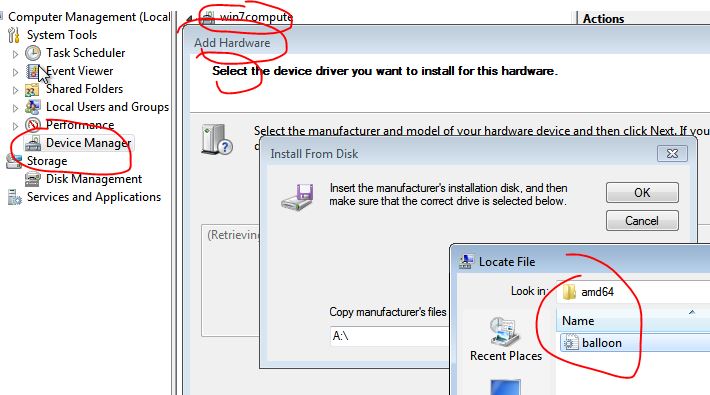Click the balloon setup file icon
Viewport: 710px width, 395px height.
click(571, 342)
